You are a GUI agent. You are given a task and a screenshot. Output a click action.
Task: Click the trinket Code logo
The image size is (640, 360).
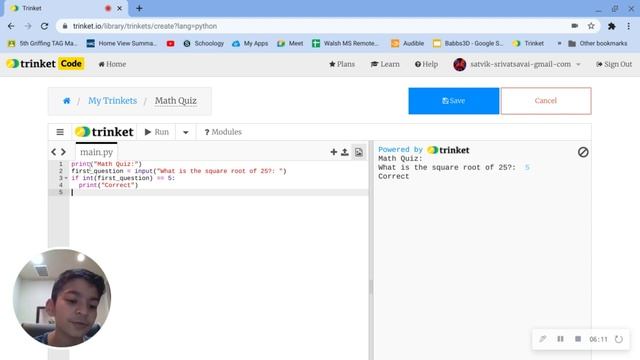(x=45, y=64)
